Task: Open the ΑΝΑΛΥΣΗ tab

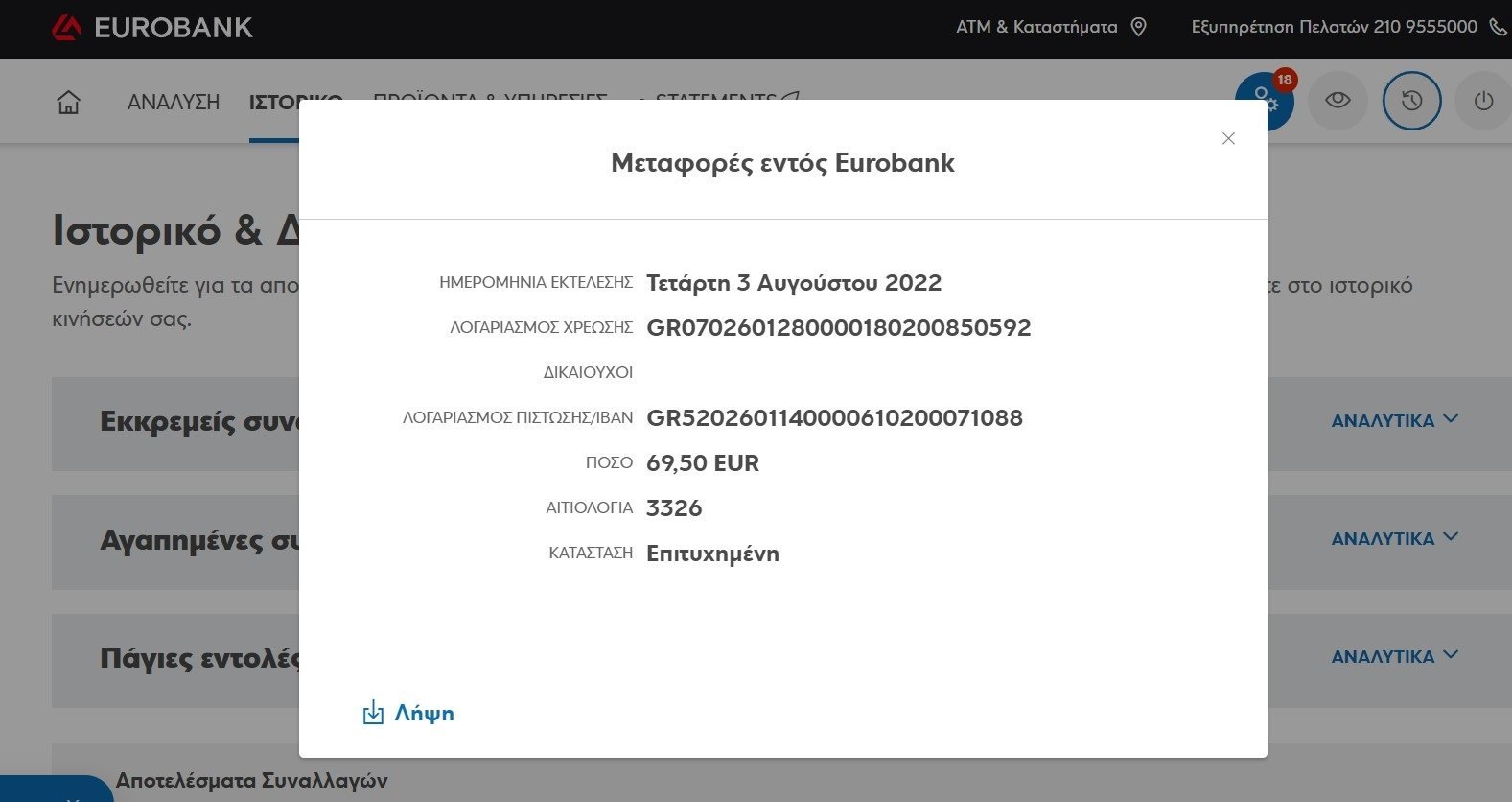Action: coord(174,102)
